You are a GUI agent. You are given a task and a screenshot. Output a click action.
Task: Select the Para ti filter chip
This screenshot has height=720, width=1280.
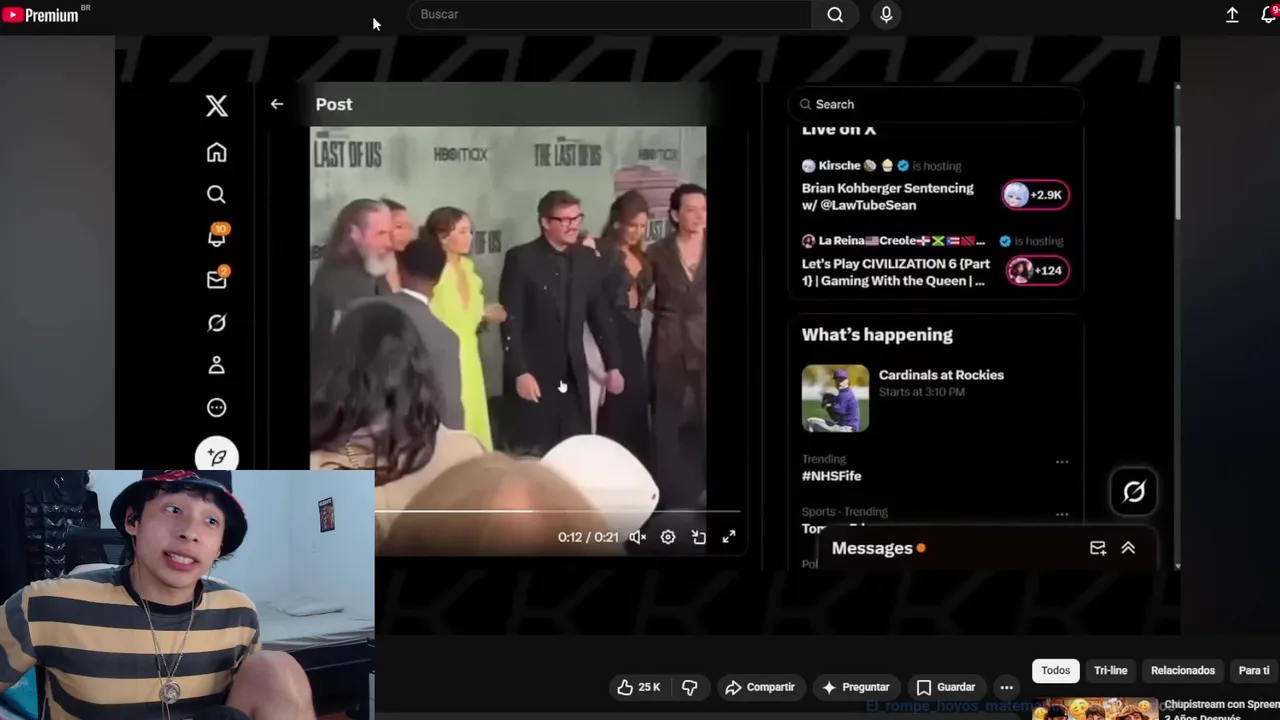(x=1254, y=671)
